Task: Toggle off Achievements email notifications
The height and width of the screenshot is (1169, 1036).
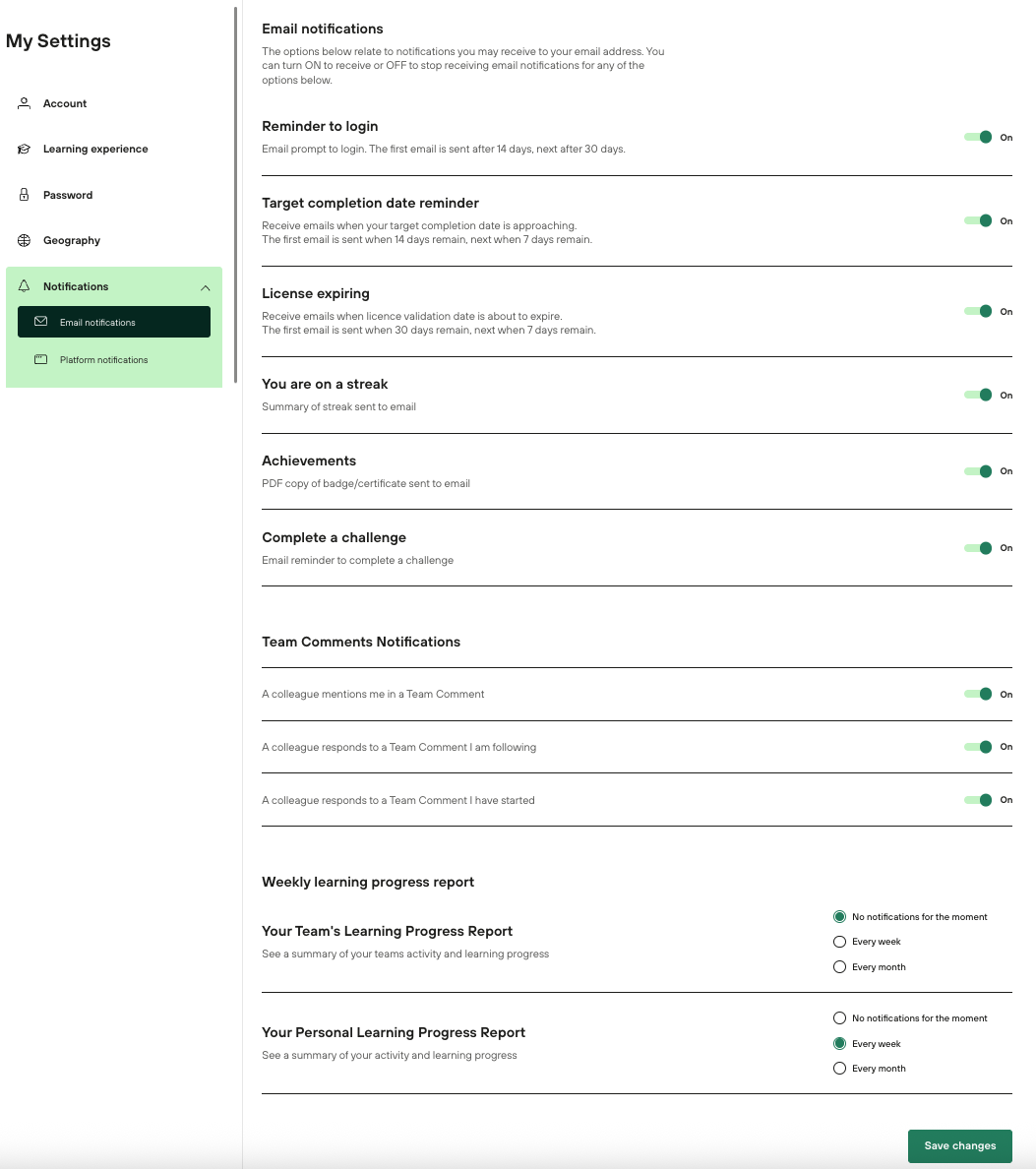Action: 979,471
